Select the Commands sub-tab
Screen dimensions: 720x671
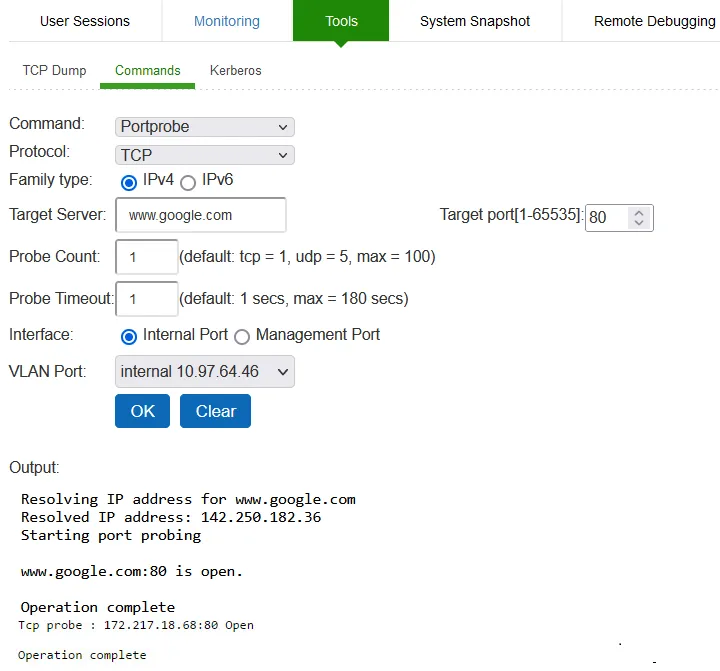pos(147,70)
